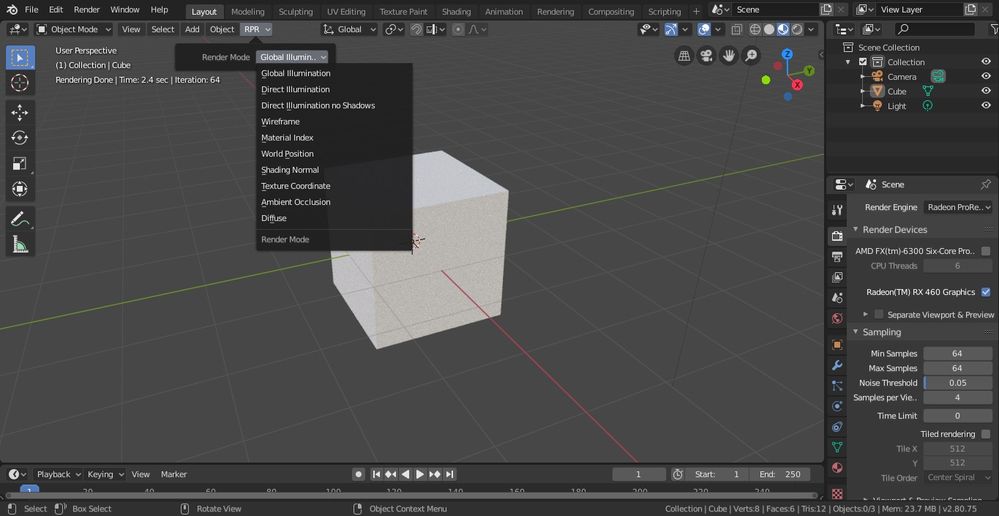Open the Render Engine dropdown
This screenshot has height=516, width=999.
[x=958, y=207]
